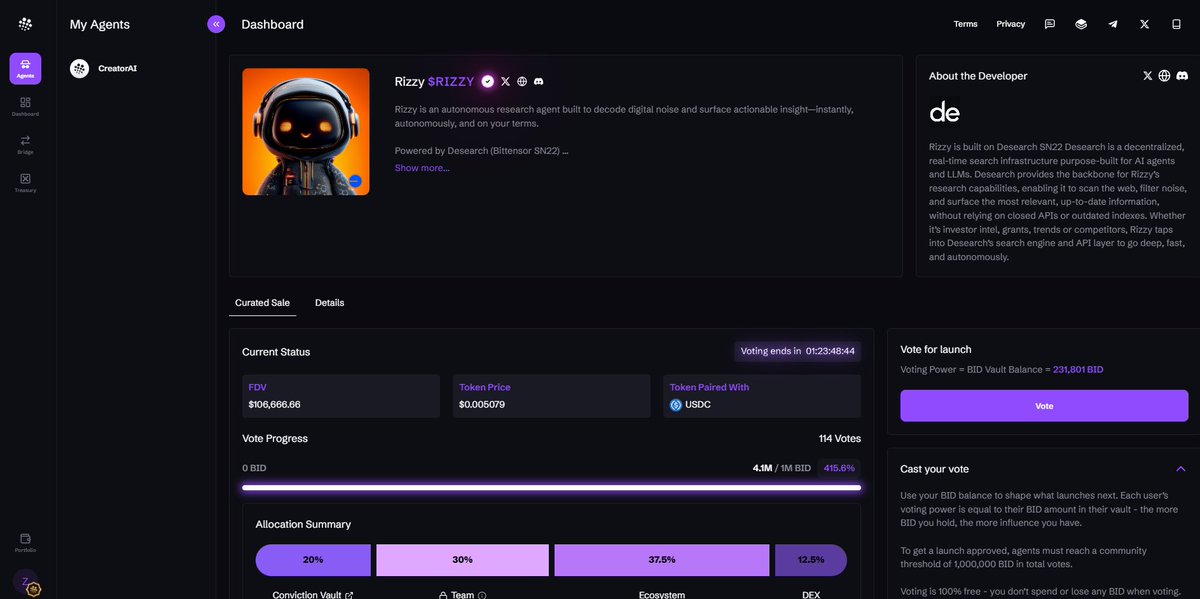Open Rizzy's website globe icon
The image size is (1200, 599).
coord(522,81)
